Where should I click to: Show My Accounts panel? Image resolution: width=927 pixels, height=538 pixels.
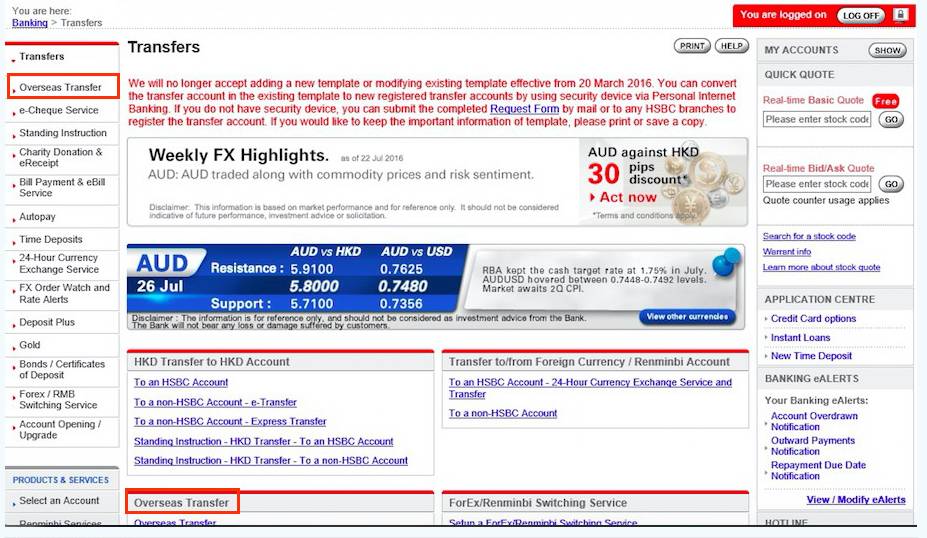887,50
